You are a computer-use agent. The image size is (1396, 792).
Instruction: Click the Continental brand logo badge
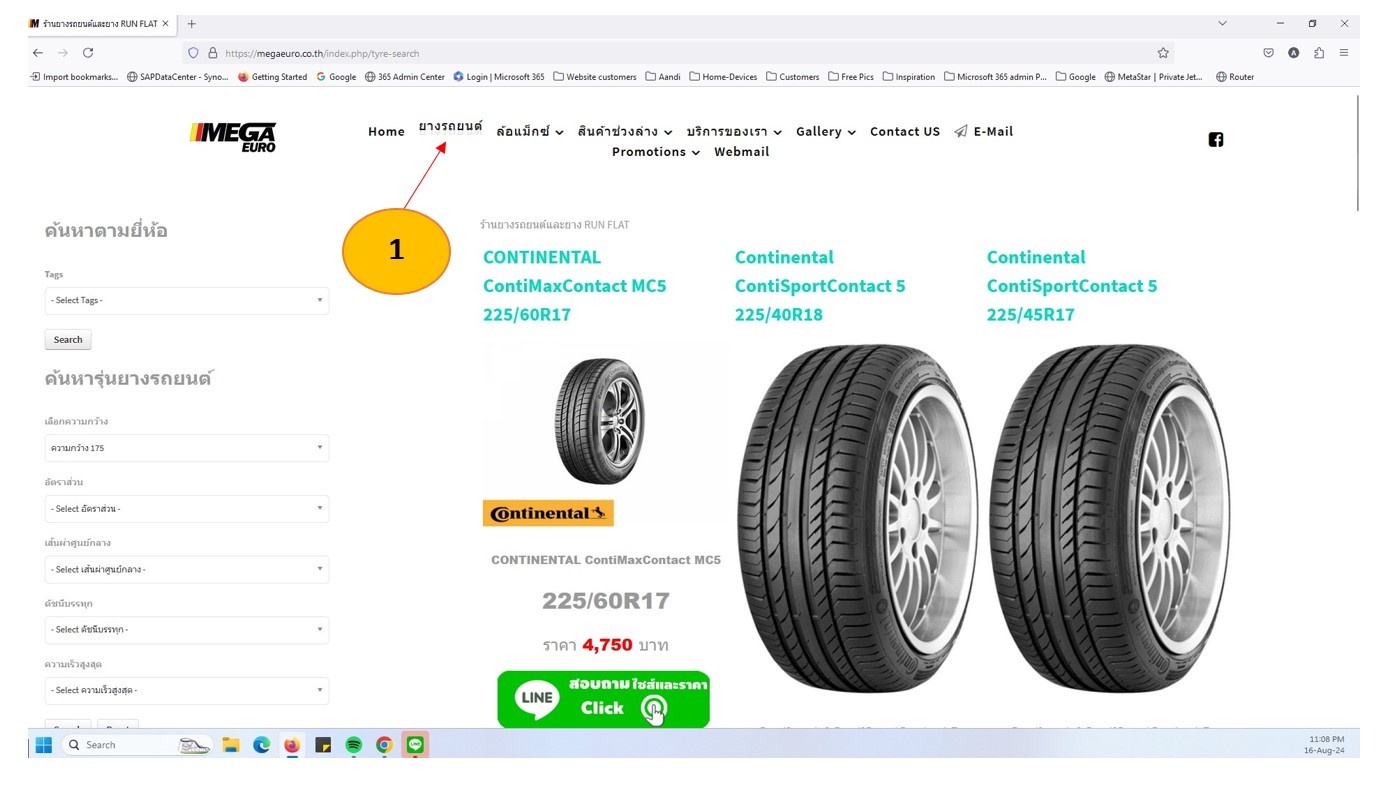tap(548, 513)
